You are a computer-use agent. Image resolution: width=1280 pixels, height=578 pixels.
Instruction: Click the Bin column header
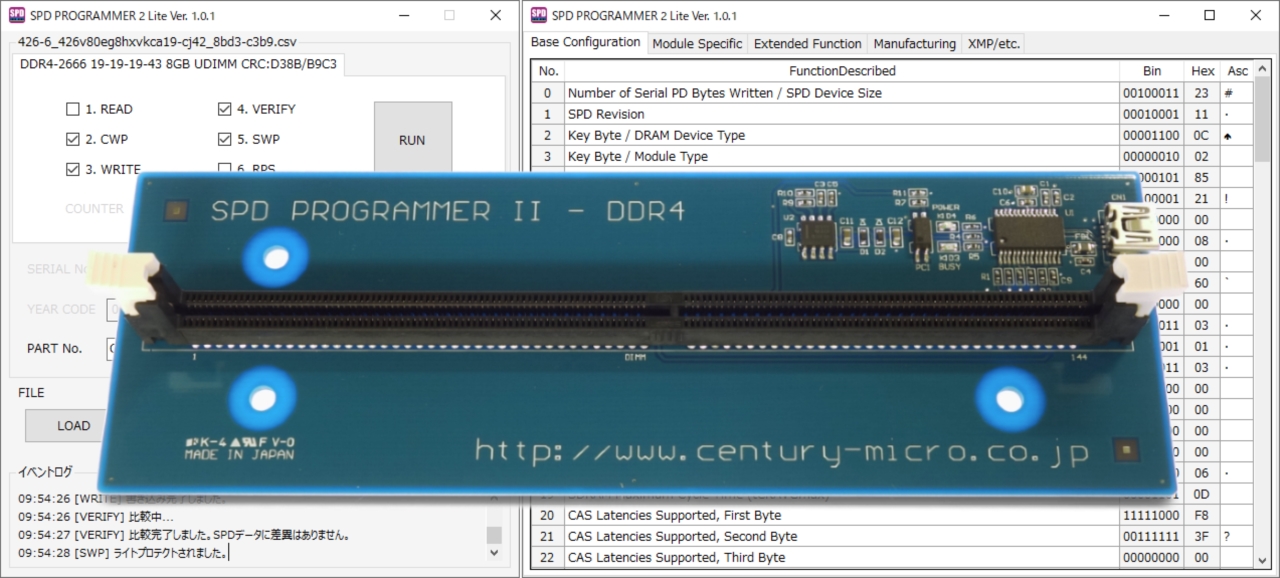point(1152,71)
